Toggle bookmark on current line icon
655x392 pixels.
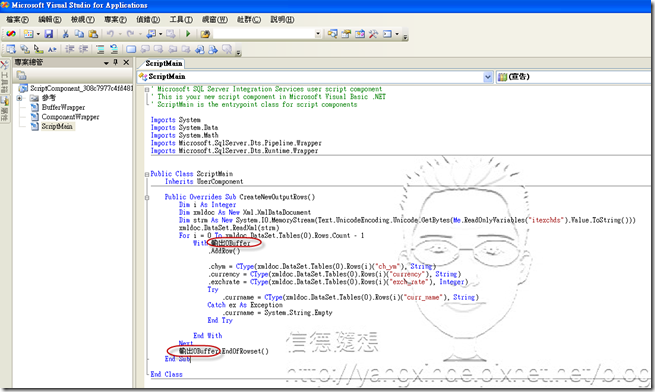131,49
